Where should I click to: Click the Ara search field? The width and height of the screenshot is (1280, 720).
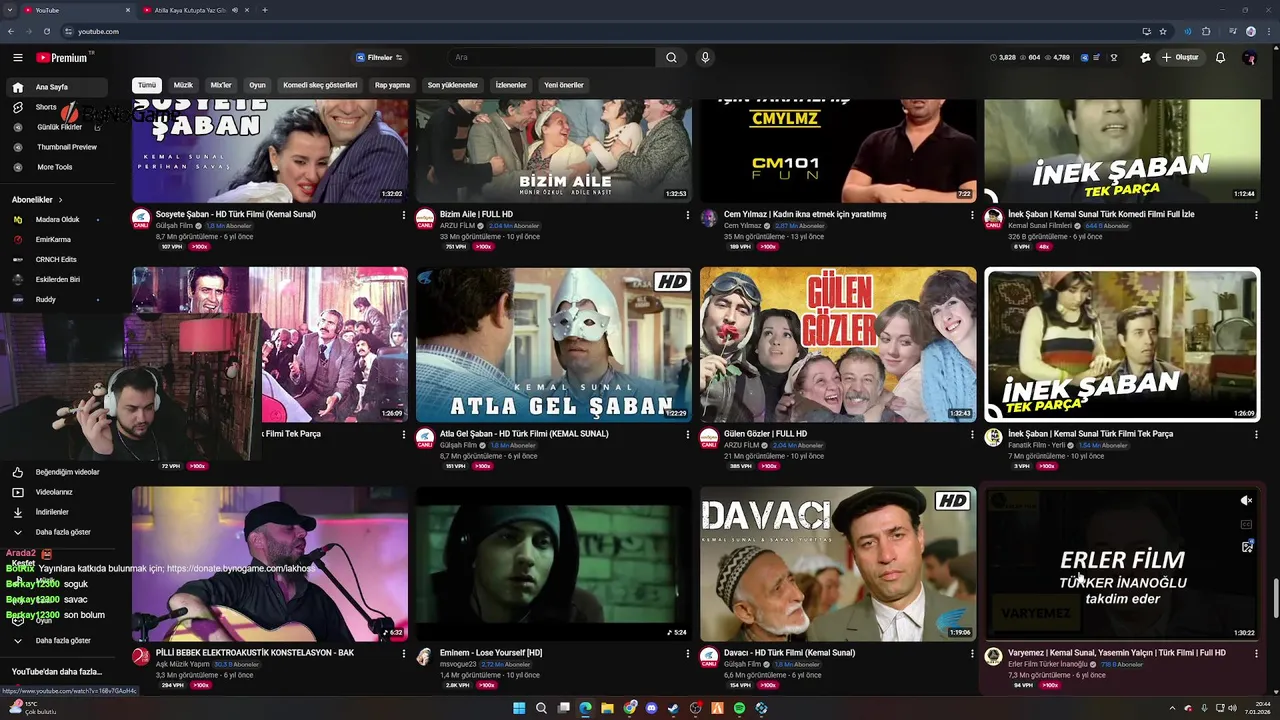click(550, 57)
